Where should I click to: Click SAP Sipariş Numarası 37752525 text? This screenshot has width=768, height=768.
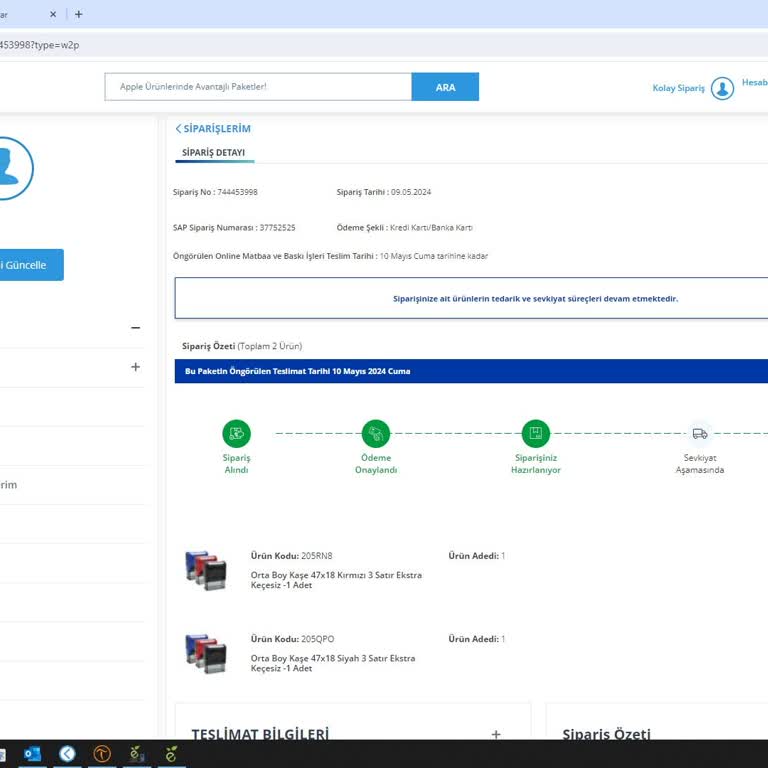pyautogui.click(x=234, y=228)
